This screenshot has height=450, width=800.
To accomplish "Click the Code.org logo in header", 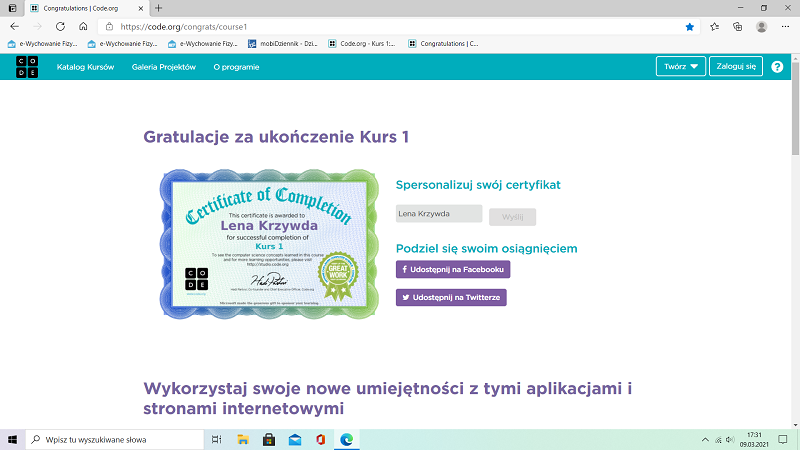I will tap(26, 67).
